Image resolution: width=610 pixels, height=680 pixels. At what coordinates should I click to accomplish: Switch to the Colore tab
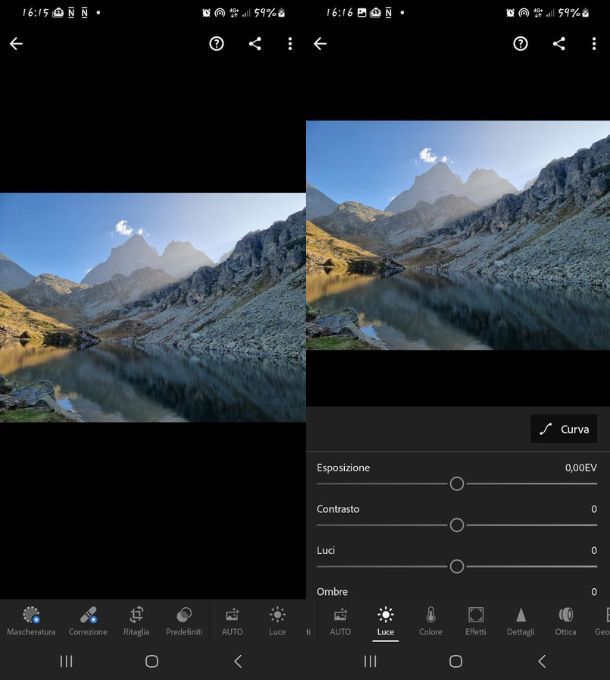click(431, 619)
